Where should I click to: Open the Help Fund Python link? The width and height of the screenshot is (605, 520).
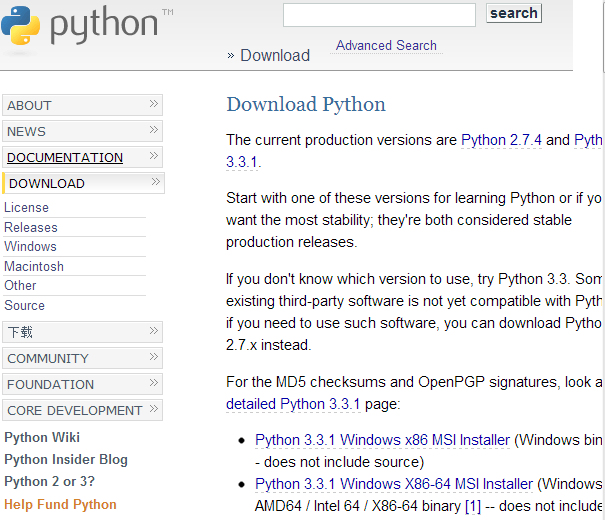pyautogui.click(x=60, y=505)
